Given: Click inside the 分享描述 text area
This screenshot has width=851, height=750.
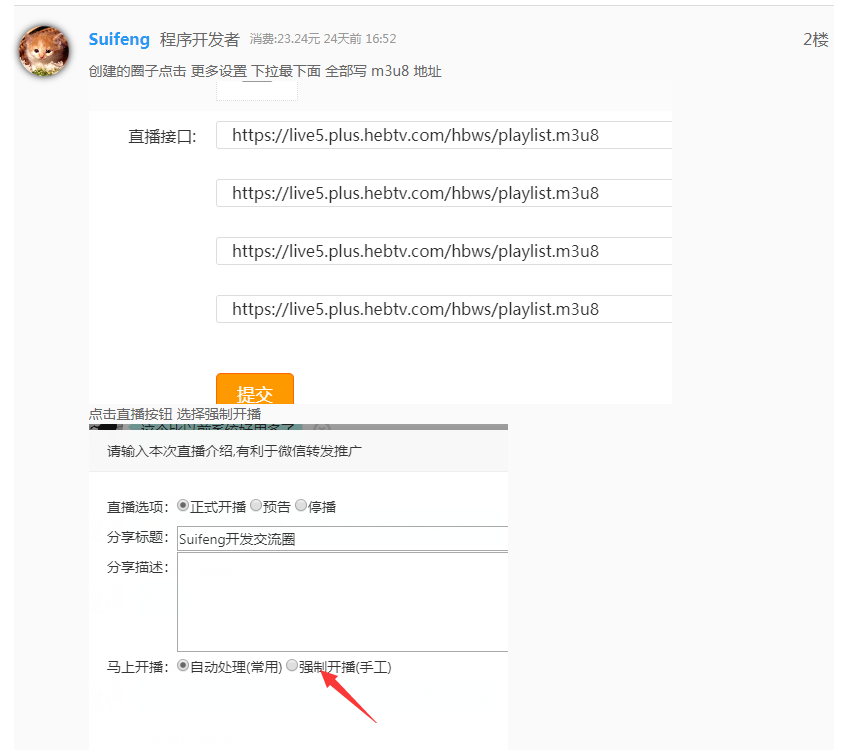Looking at the screenshot, I should point(342,602).
